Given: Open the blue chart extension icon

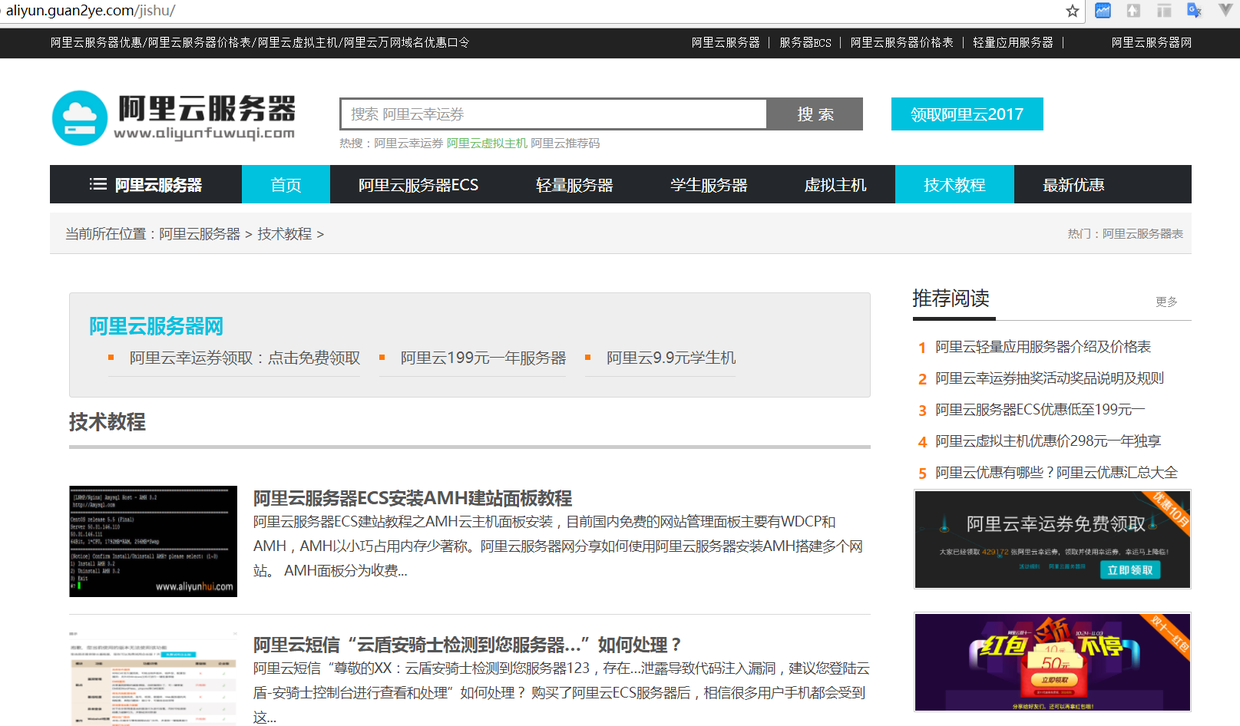Looking at the screenshot, I should click(x=1103, y=11).
